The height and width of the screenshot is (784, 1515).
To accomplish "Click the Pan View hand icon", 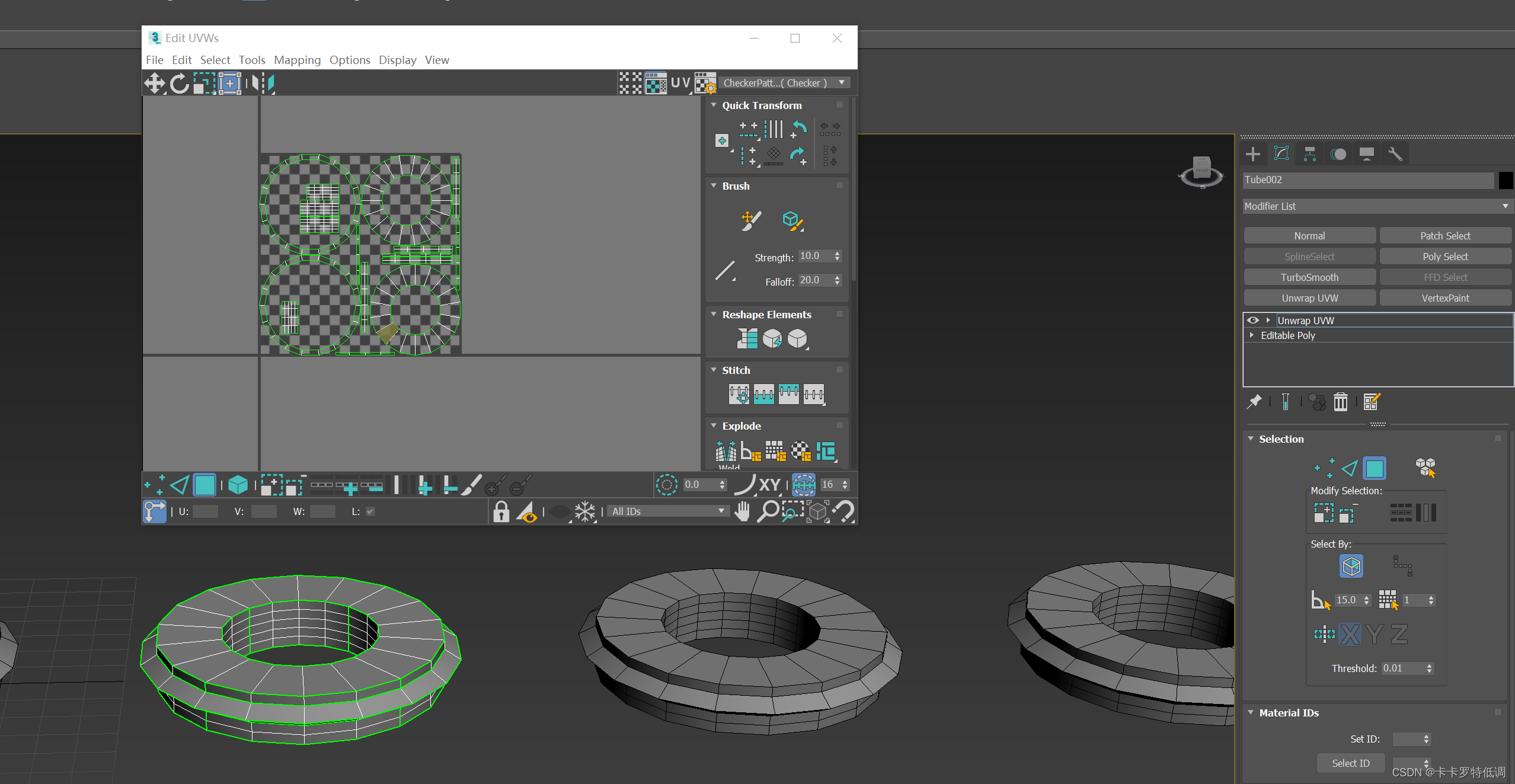I will pyautogui.click(x=742, y=511).
